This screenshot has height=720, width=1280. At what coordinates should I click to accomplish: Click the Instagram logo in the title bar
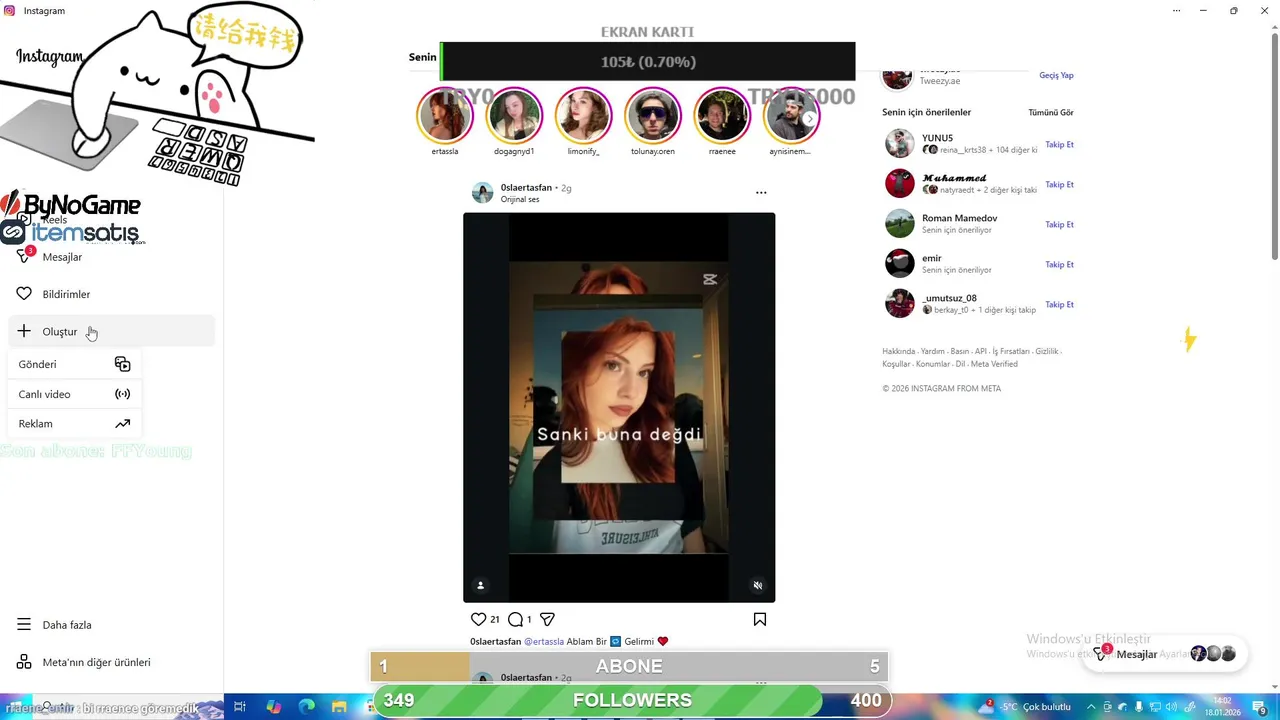point(10,10)
